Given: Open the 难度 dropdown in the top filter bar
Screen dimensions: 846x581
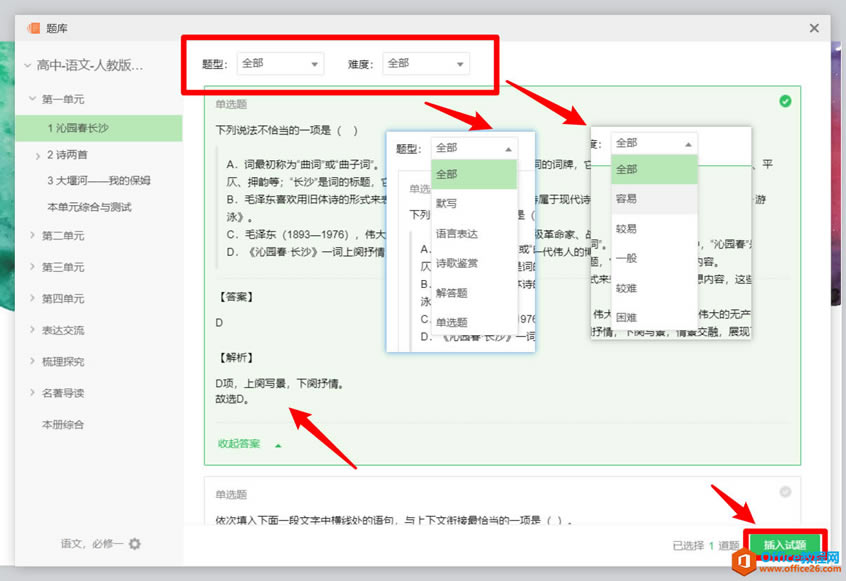Looking at the screenshot, I should [x=426, y=64].
